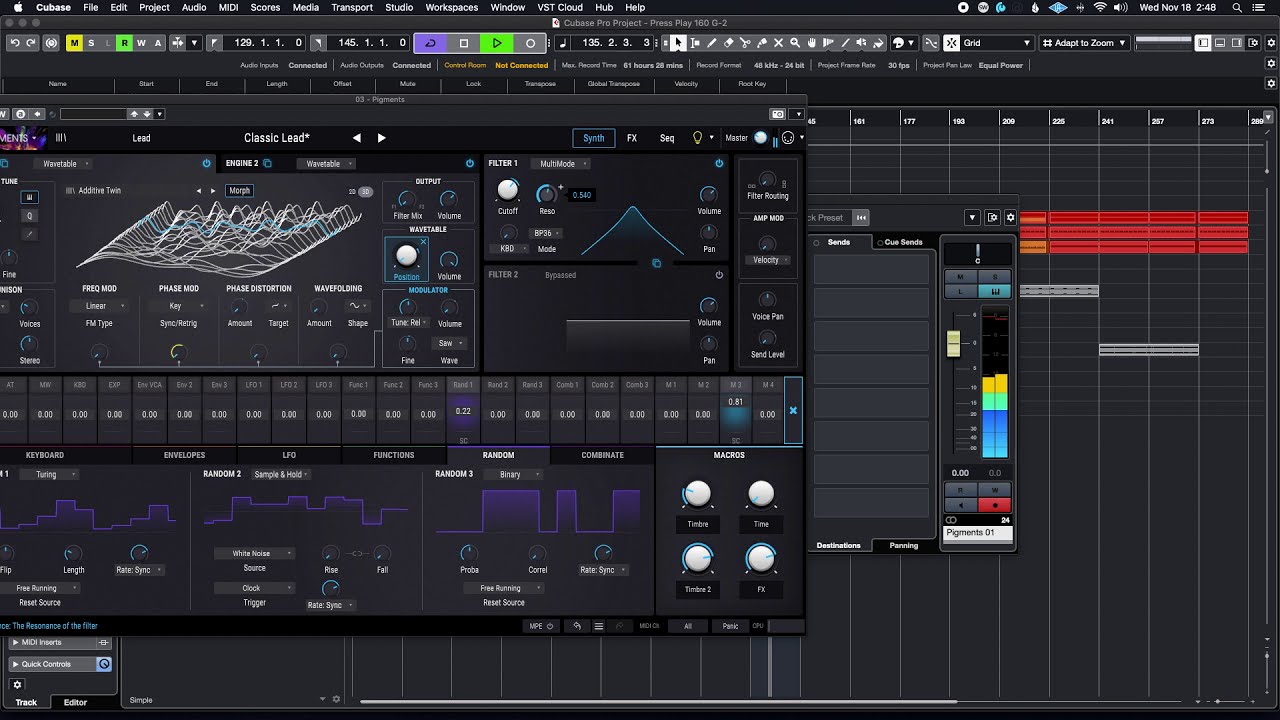The height and width of the screenshot is (720, 1280).
Task: Open Pigments sound design tips lightbulb
Action: click(x=697, y=138)
